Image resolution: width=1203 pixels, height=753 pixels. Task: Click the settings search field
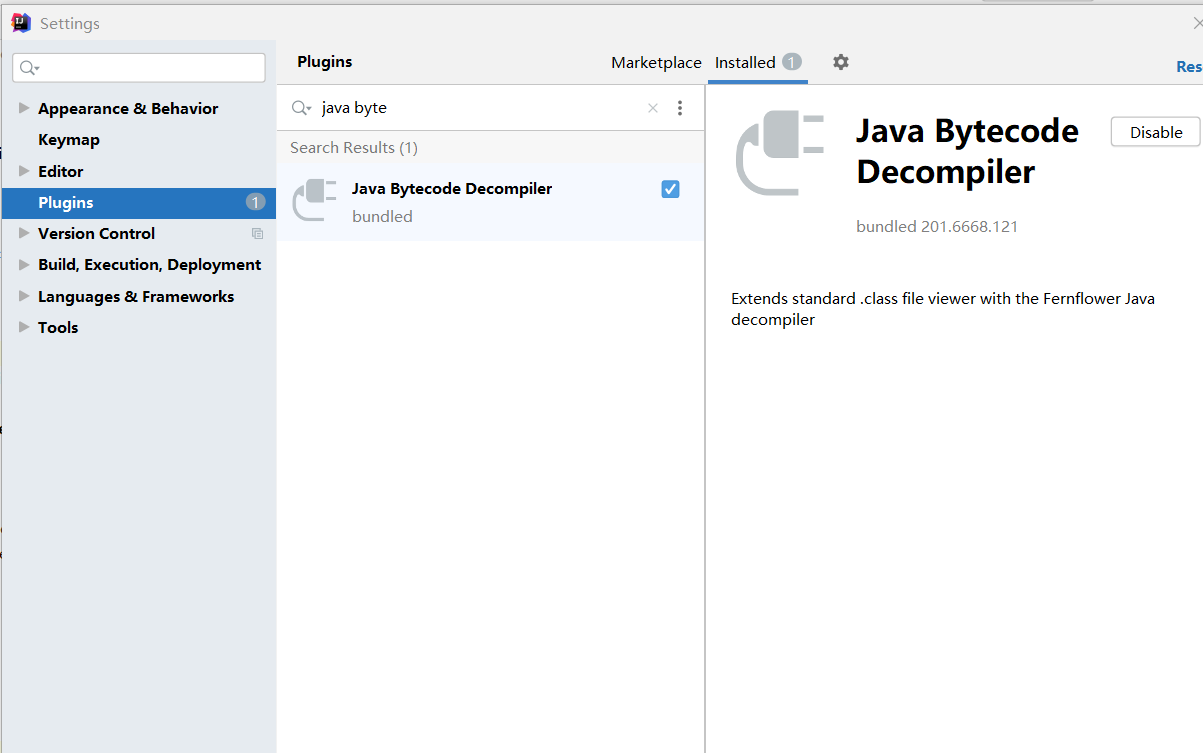pos(139,68)
